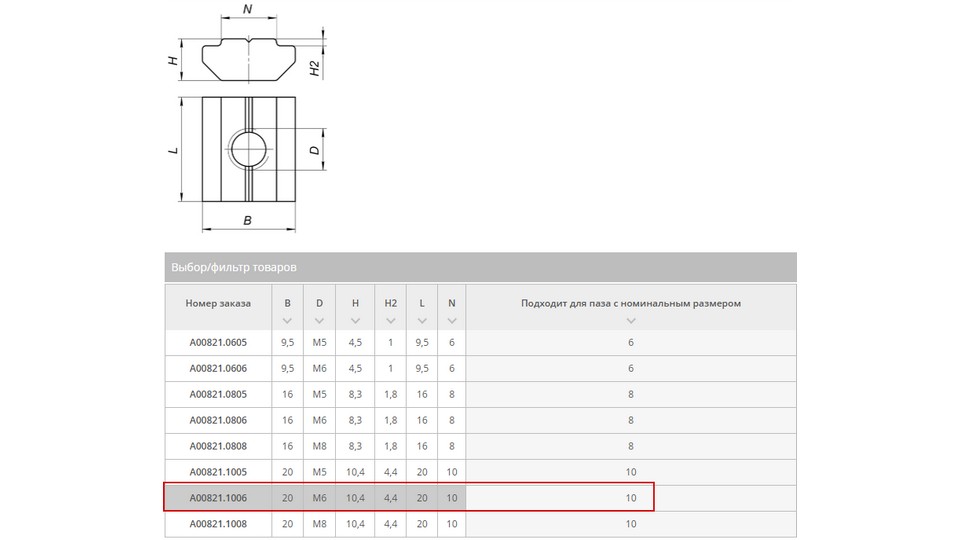Click order number A00821.1005
Screen dimensions: 960x540
coord(218,472)
